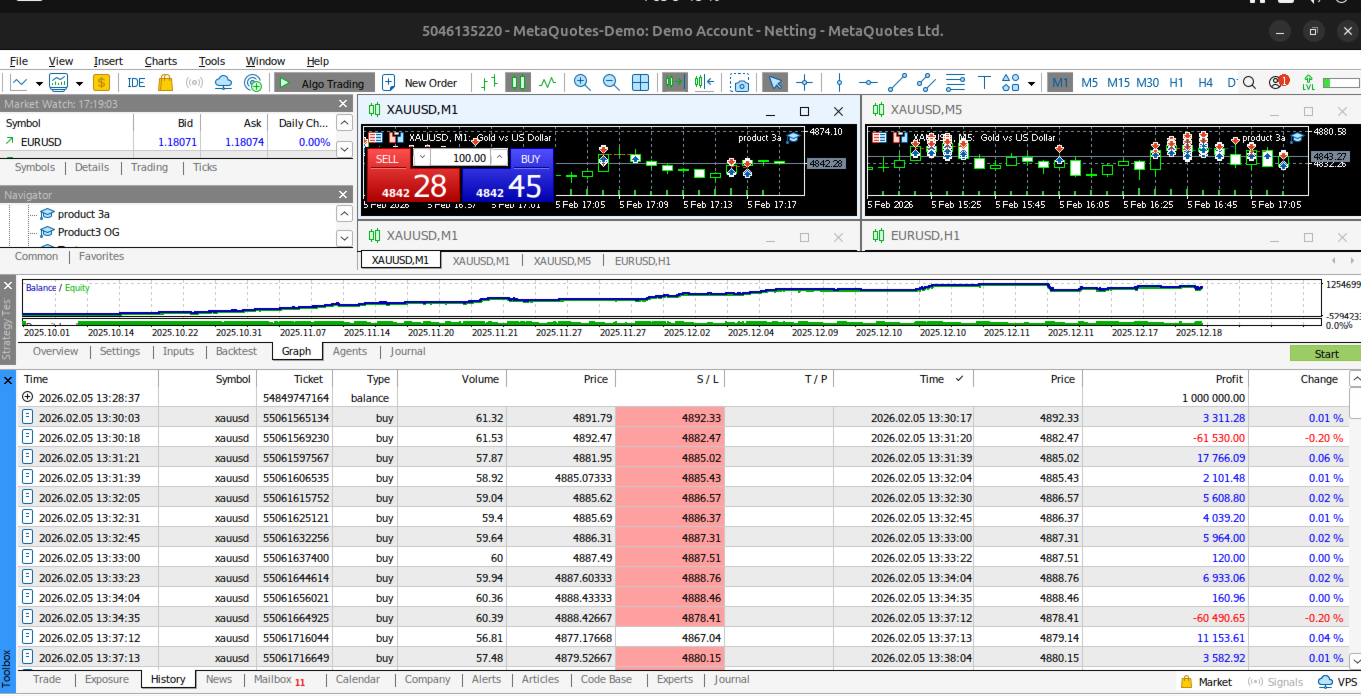Switch the chart to the M5 timeframe
The image size is (1361, 696).
(x=1089, y=83)
